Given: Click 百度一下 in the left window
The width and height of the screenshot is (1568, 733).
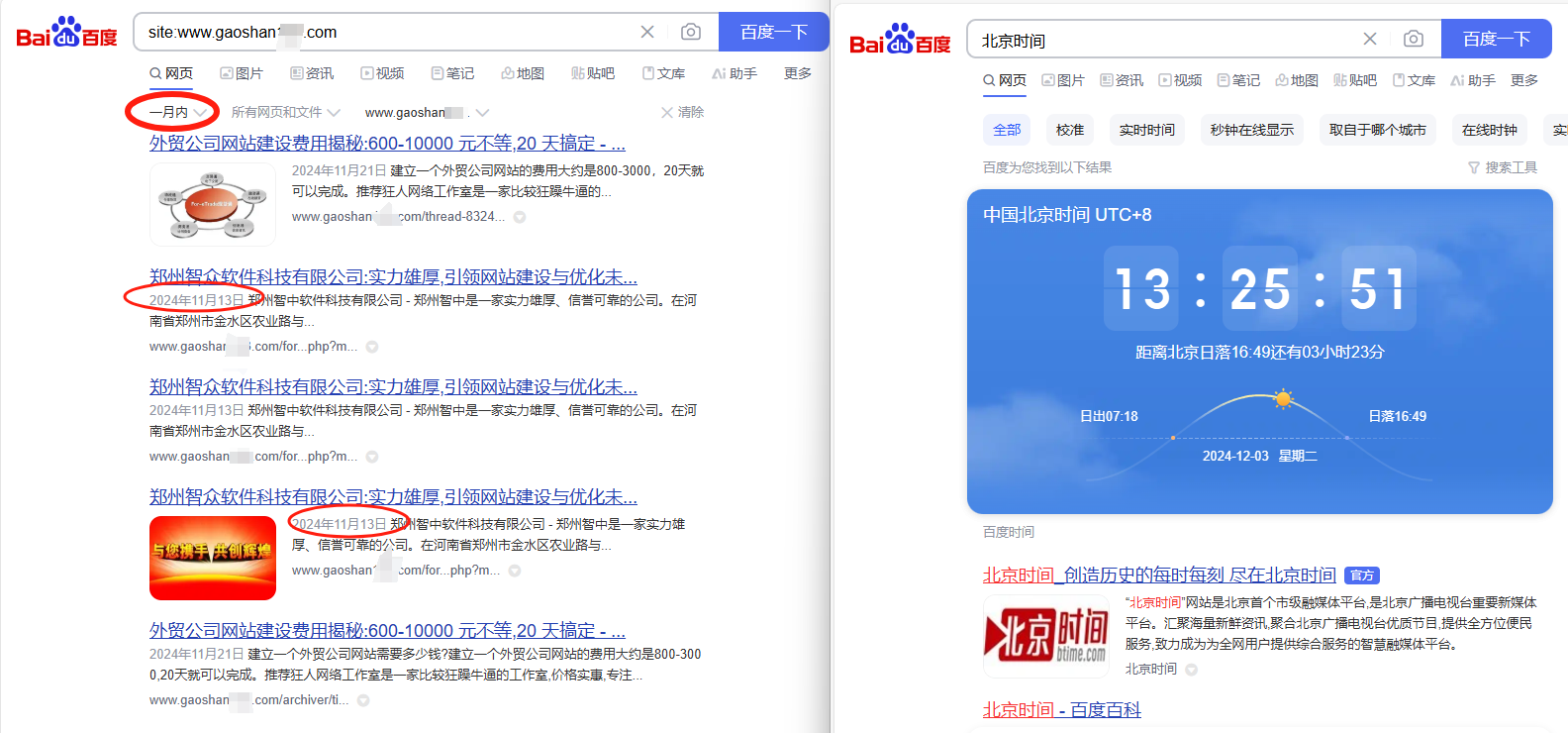Looking at the screenshot, I should point(774,32).
